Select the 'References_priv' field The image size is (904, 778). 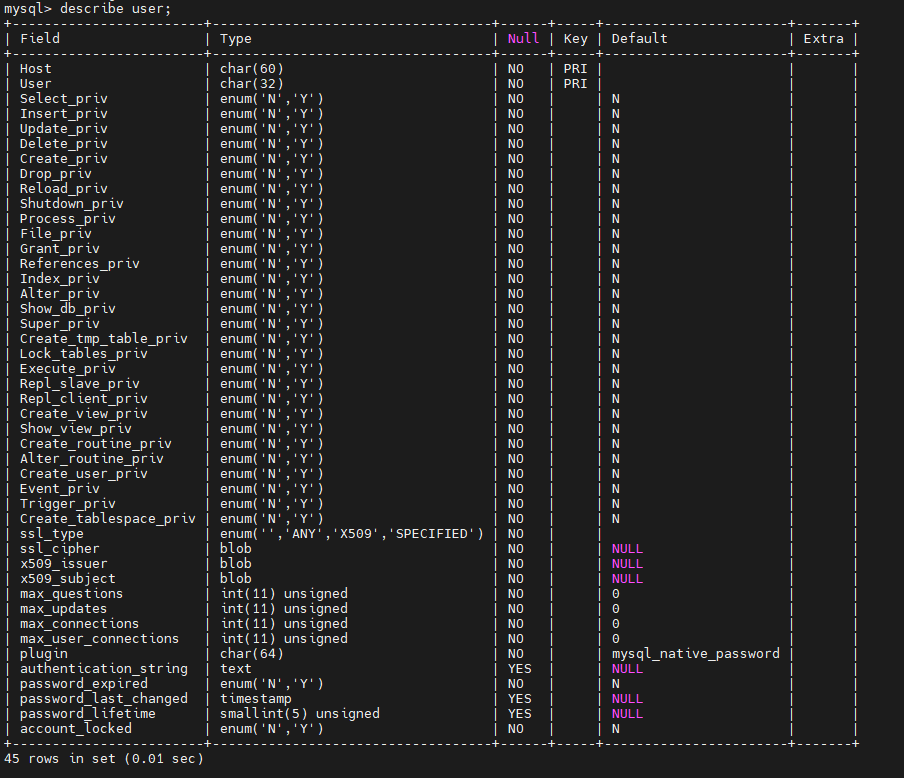click(80, 264)
